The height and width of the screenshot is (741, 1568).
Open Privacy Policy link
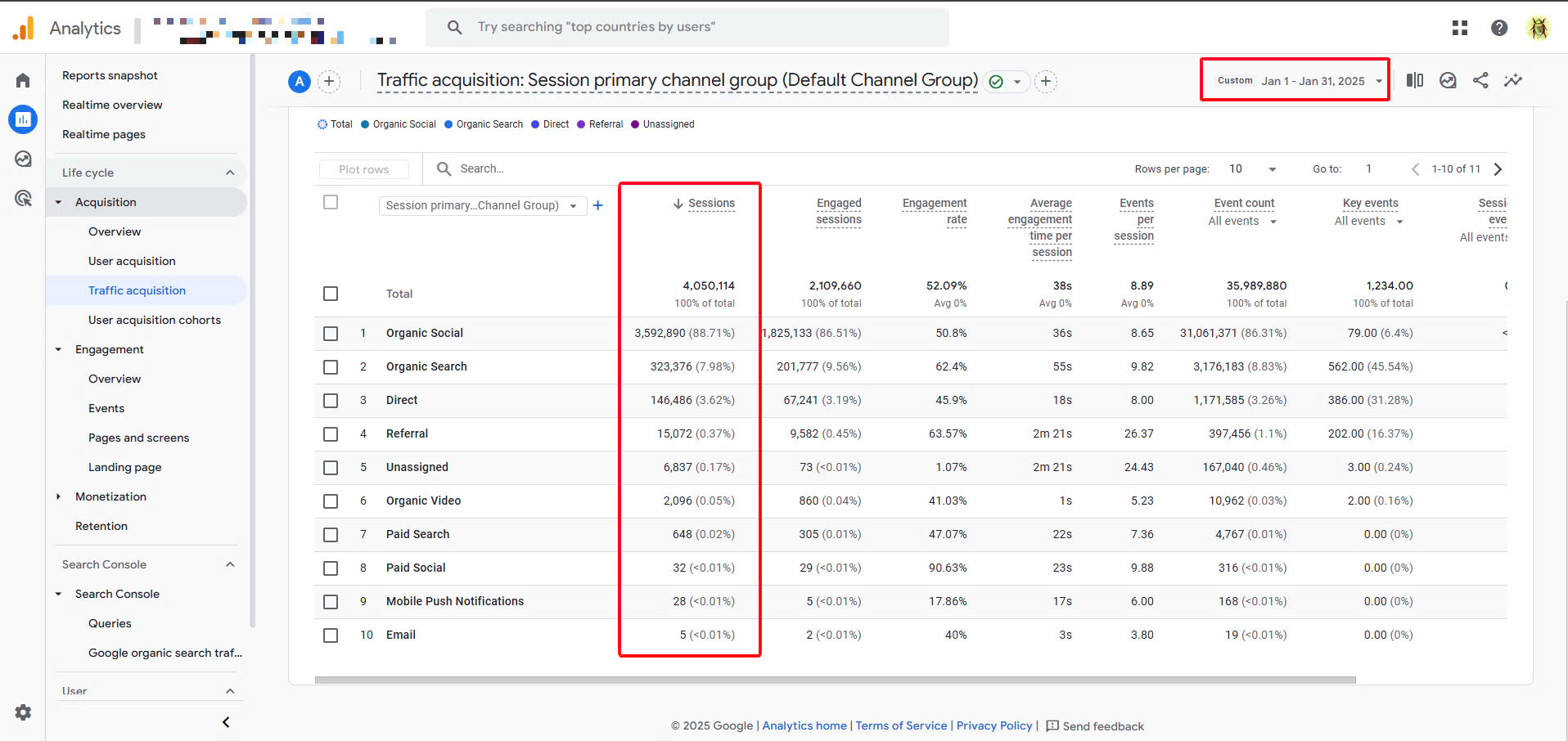[994, 725]
